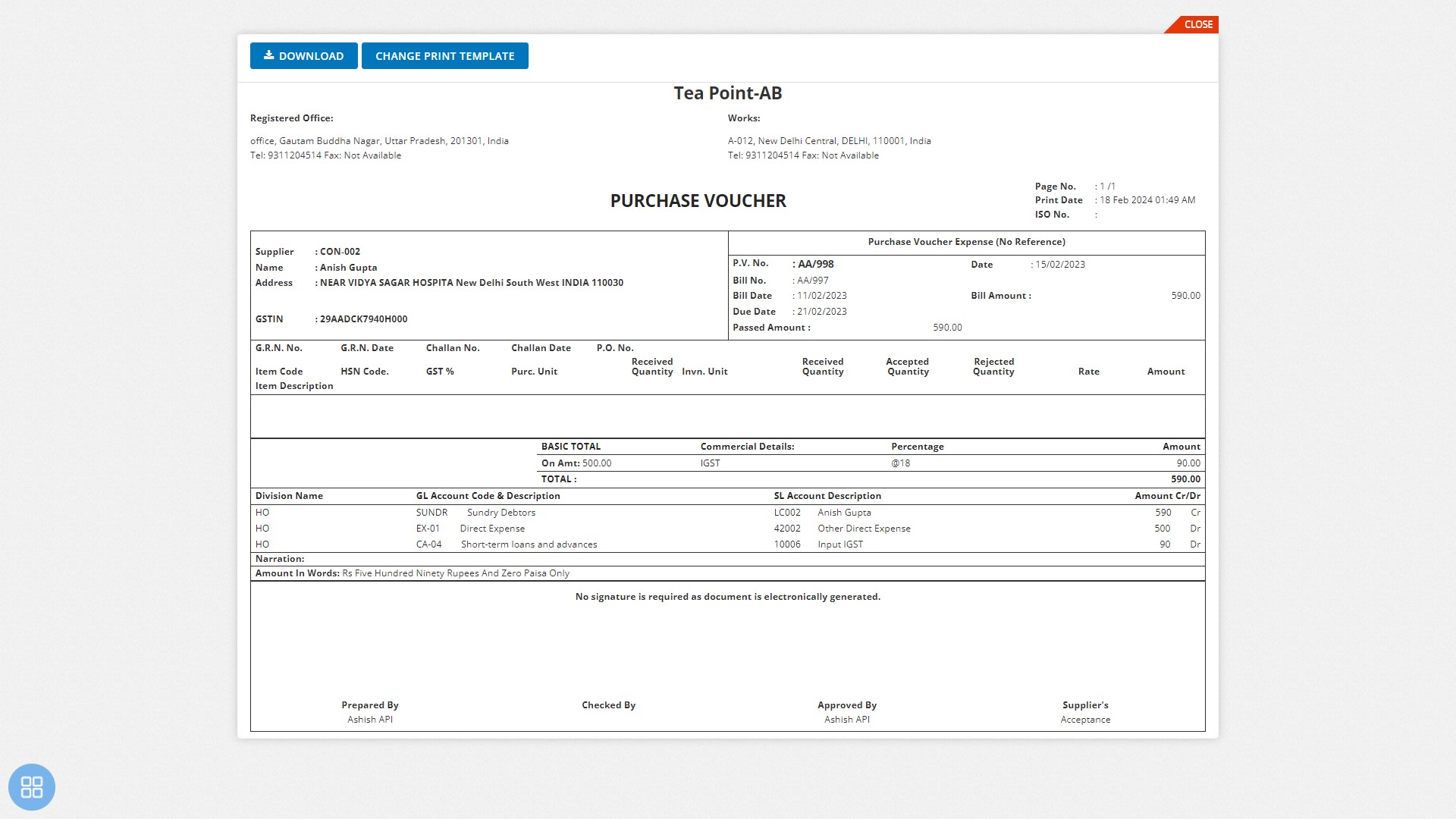Click voucher date 15/02/2023
1456x819 pixels.
coord(1060,265)
